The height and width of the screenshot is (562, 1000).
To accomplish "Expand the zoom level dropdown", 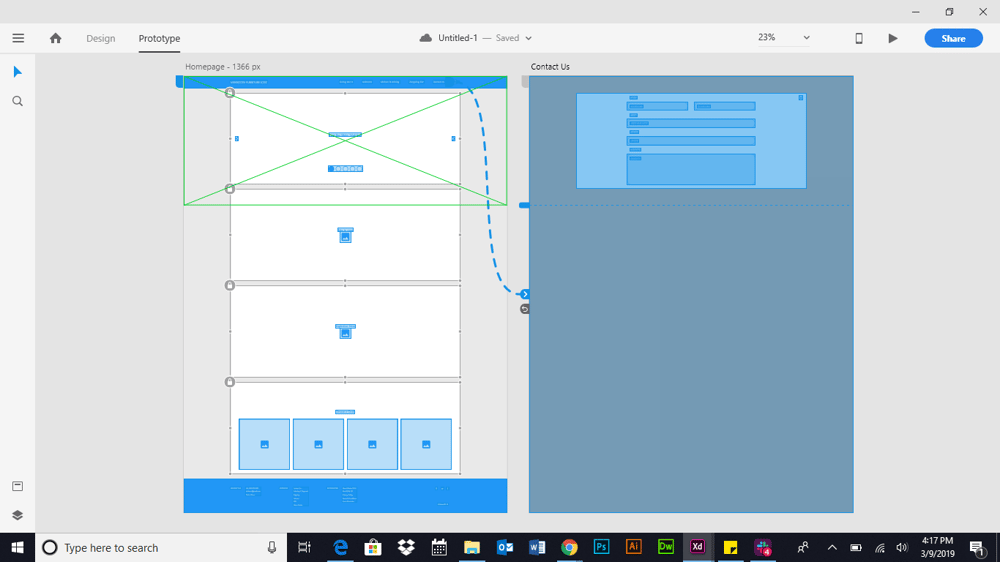I will point(806,38).
